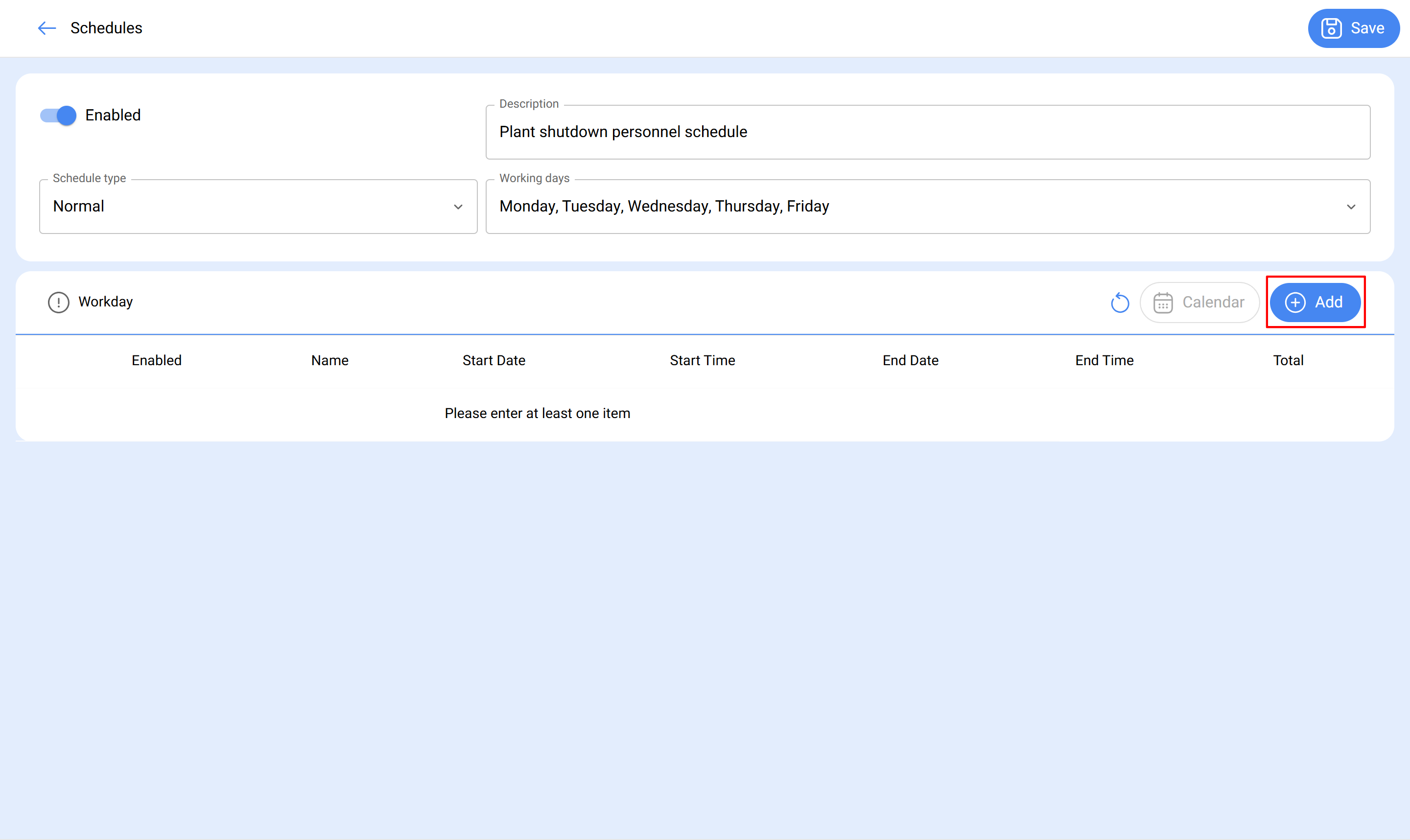Click the Save disk icon
This screenshot has width=1410, height=840.
click(x=1331, y=28)
